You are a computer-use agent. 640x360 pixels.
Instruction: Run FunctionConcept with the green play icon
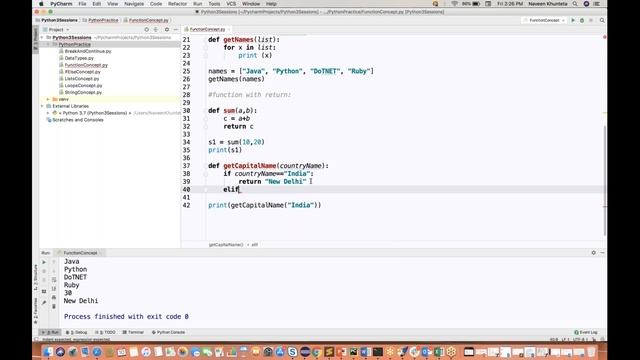click(573, 20)
